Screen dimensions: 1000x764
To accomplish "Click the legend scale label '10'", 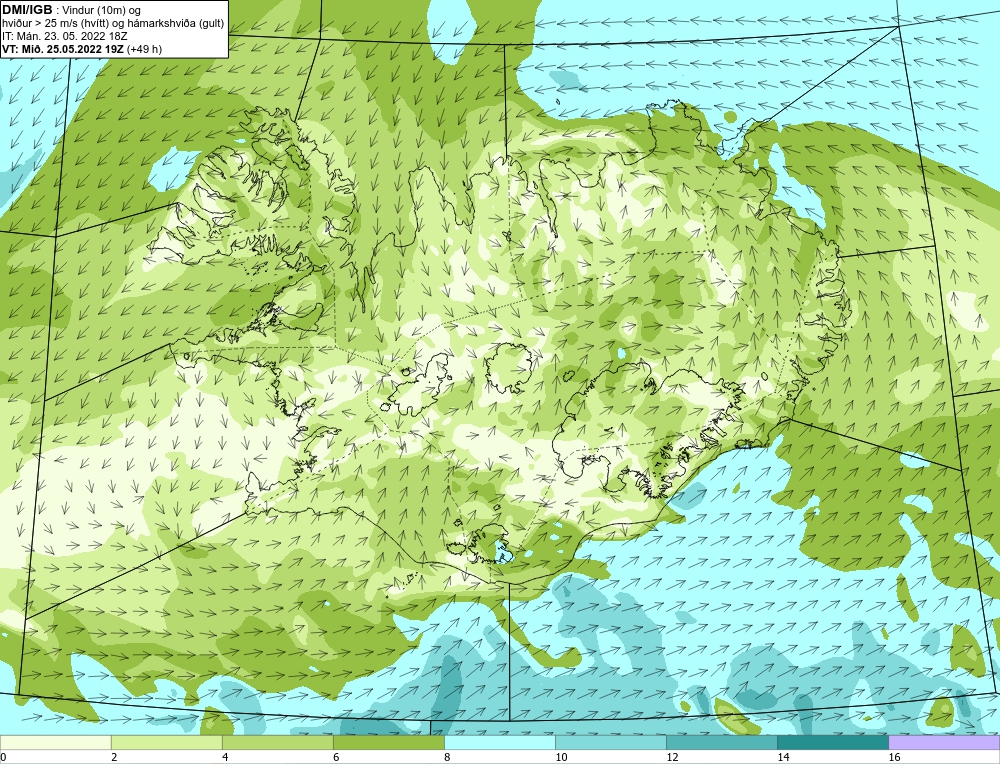I will (x=561, y=757).
